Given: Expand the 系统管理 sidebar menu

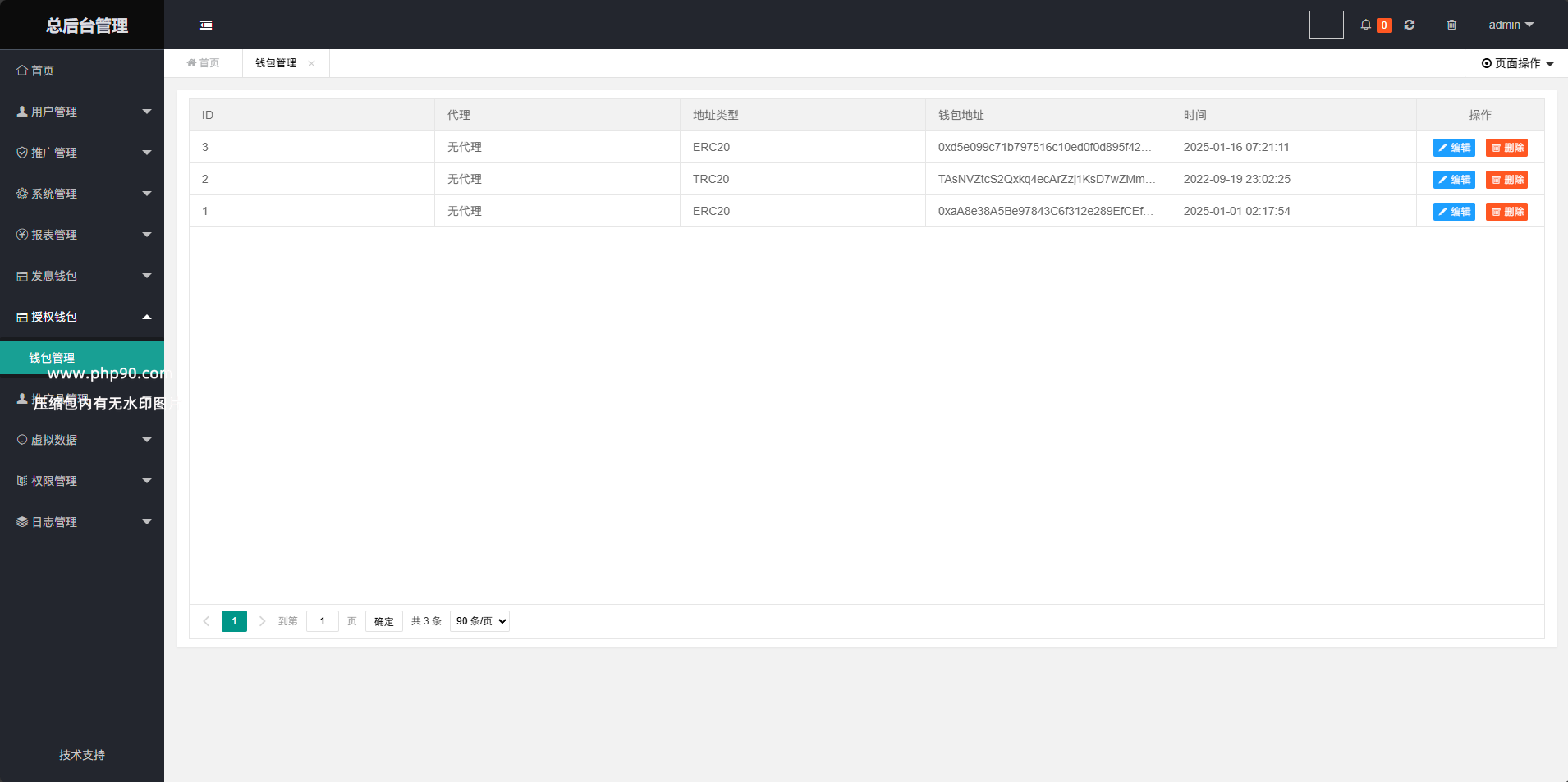Looking at the screenshot, I should click(x=82, y=194).
